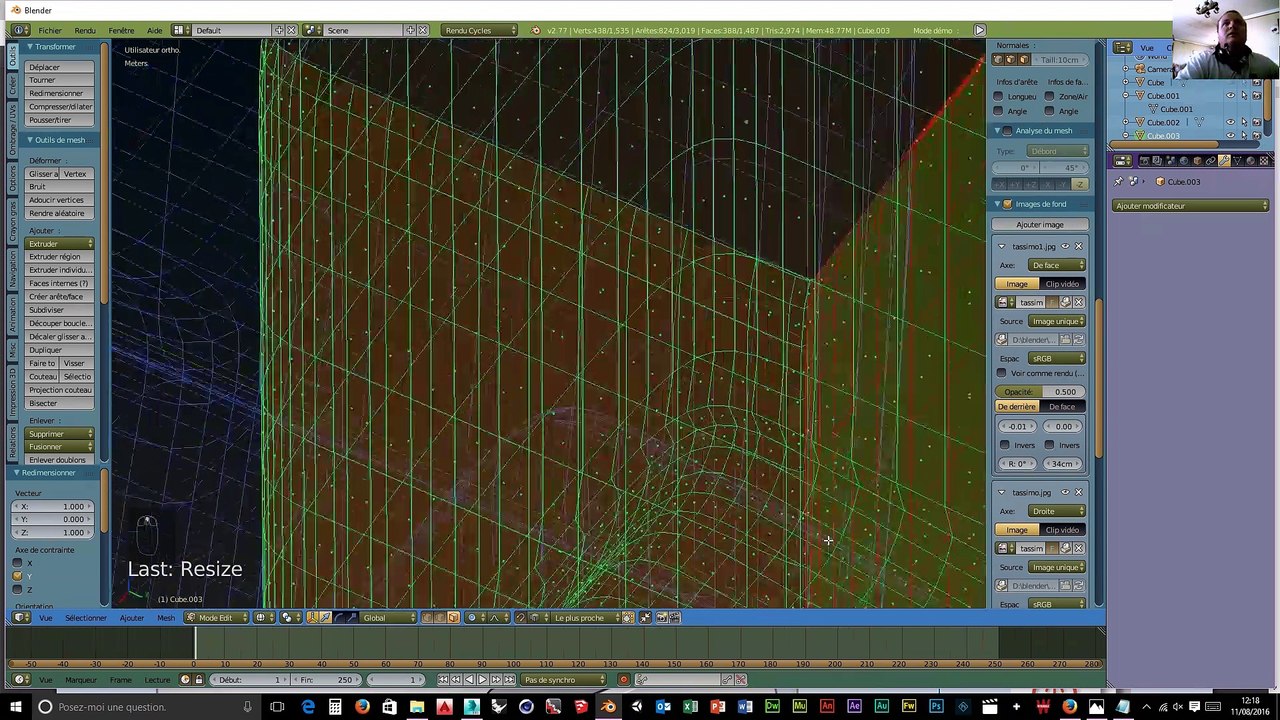Toggle the Images de fond checkbox
The image size is (1280, 720).
pos(1008,204)
